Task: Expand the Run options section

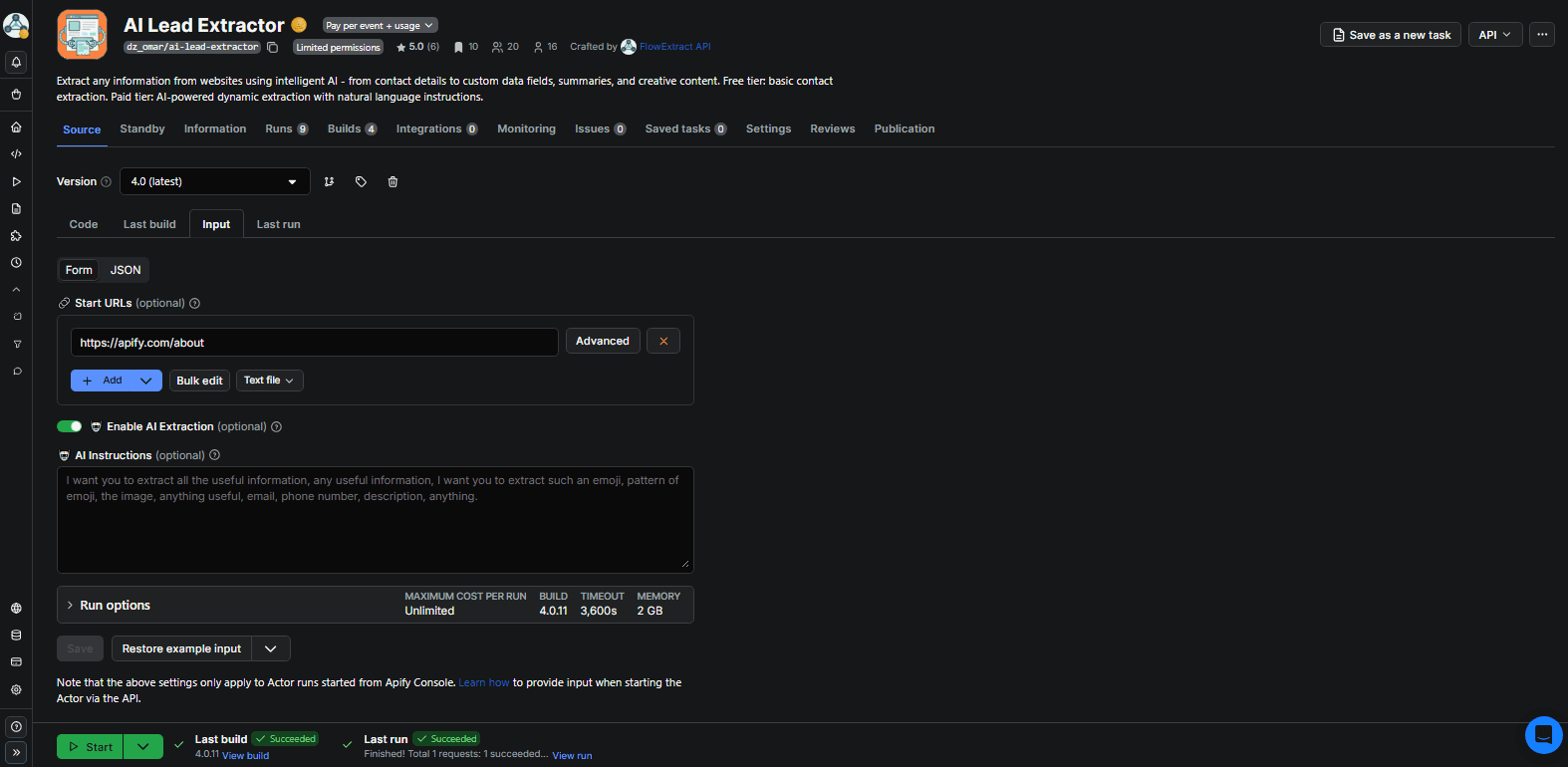Action: point(376,605)
